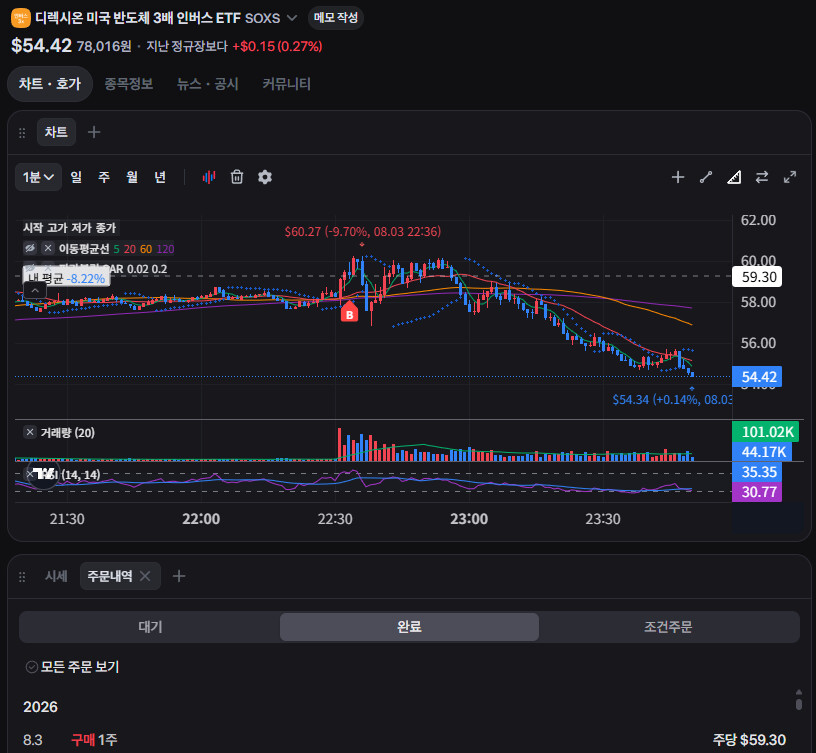This screenshot has height=753, width=816.
Task: Remove the 이동평균선 indicator with X
Action: tap(48, 248)
